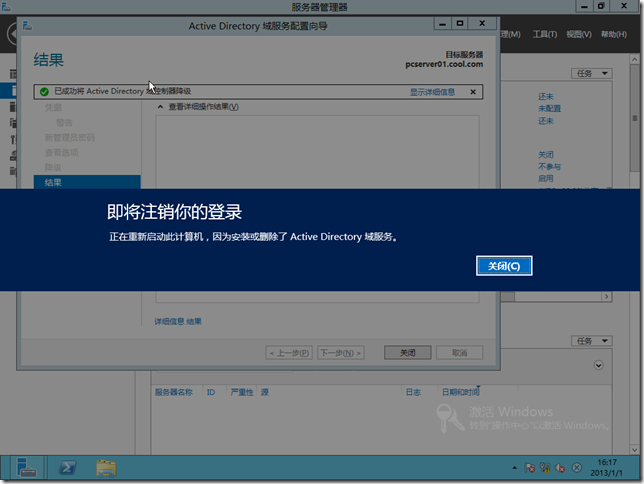Open the lower 任务 dropdown above events list
The width and height of the screenshot is (644, 484).
[591, 341]
